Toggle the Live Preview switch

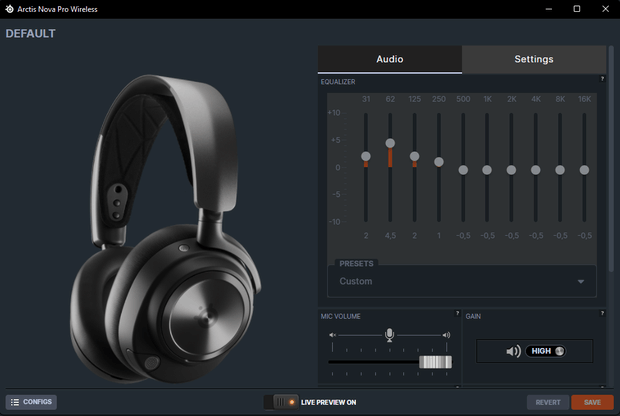coord(281,402)
